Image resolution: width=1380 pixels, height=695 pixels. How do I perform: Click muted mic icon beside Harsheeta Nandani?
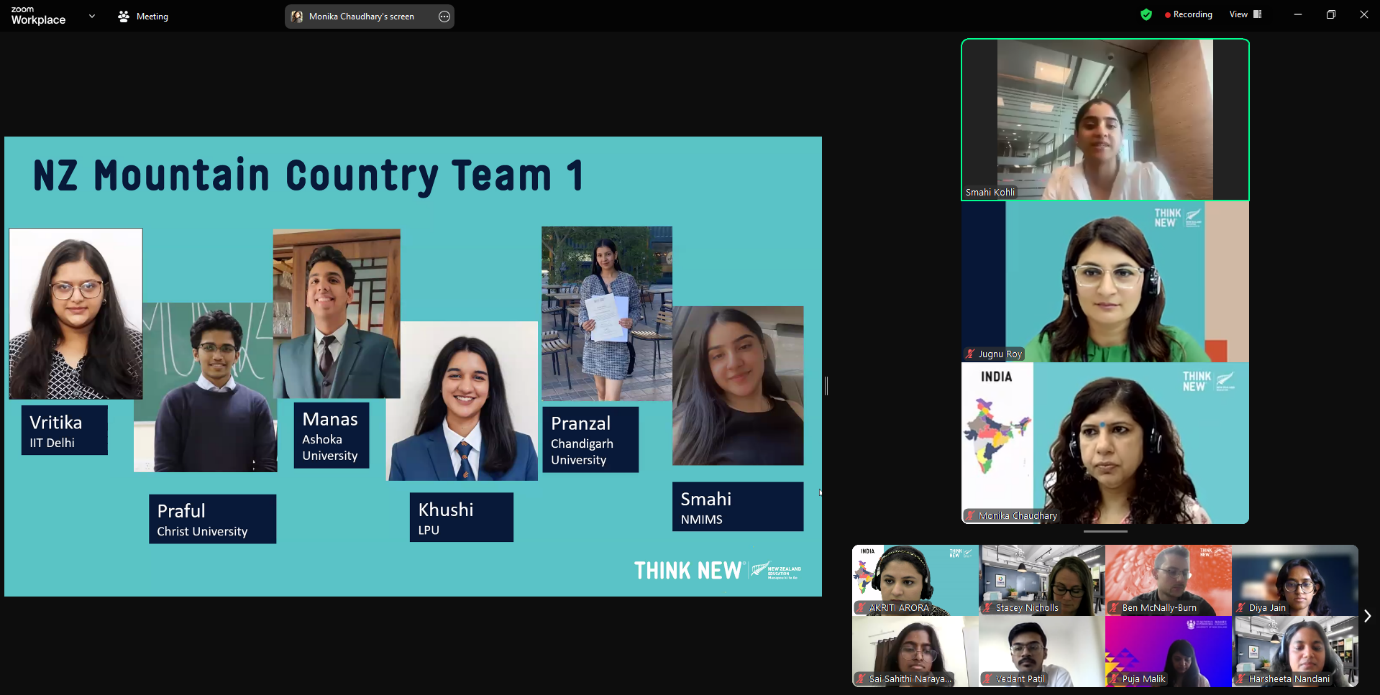pos(1241,679)
